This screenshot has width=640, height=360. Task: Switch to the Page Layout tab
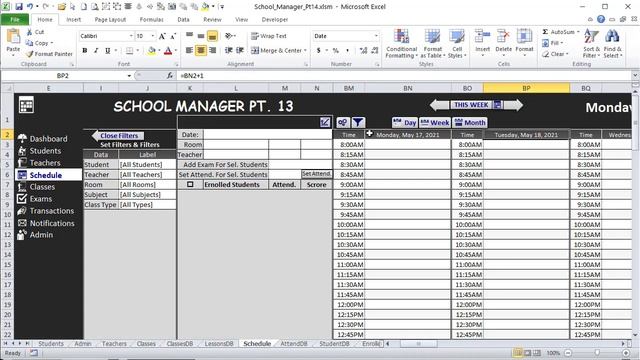pos(110,20)
